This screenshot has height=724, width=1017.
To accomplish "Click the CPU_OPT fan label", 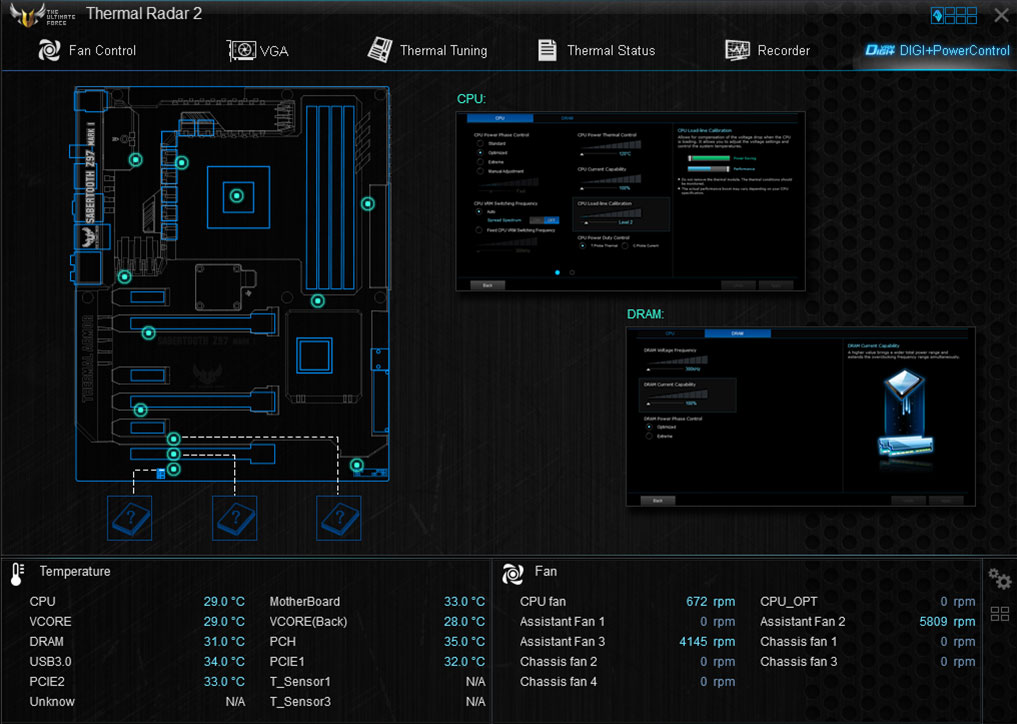I will coord(789,601).
